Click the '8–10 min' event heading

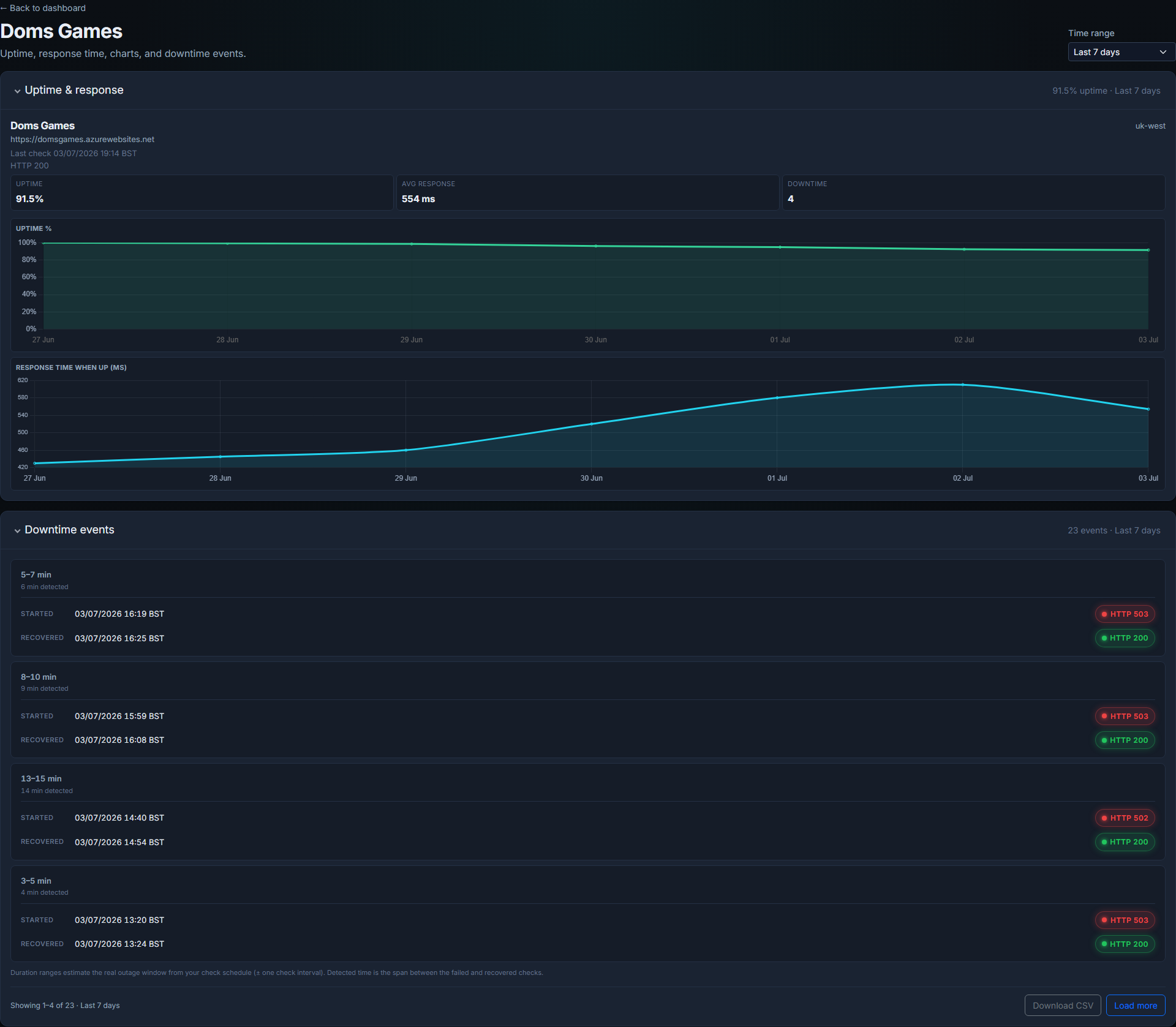pyautogui.click(x=39, y=677)
